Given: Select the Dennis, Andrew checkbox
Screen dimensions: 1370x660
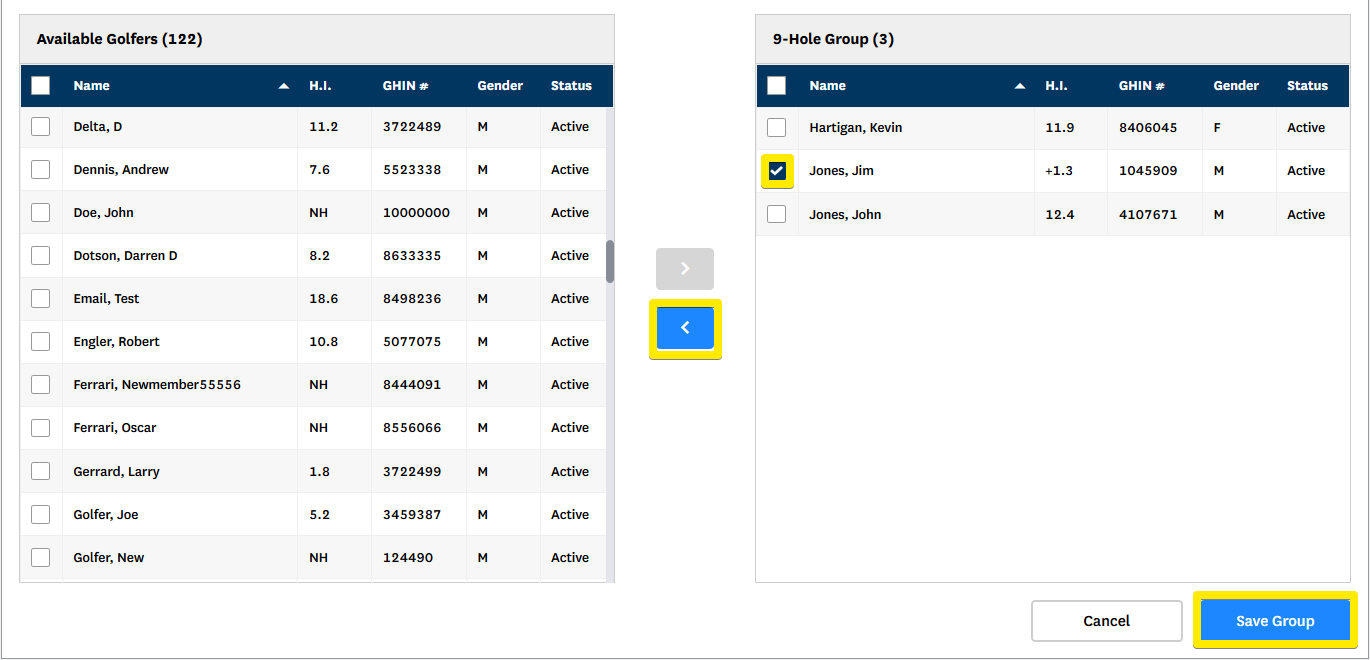Looking at the screenshot, I should [41, 170].
